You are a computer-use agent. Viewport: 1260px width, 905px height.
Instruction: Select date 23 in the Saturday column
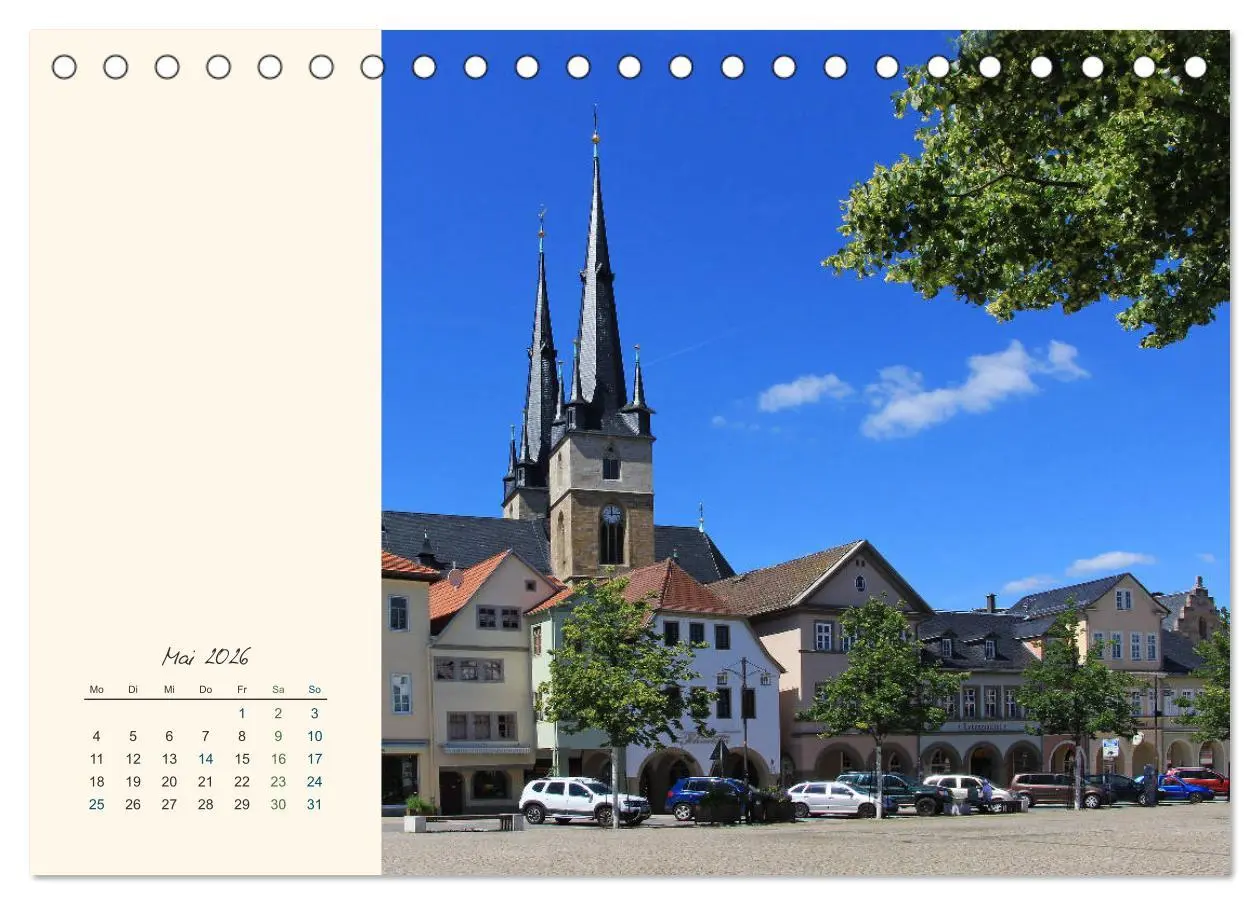click(x=278, y=782)
